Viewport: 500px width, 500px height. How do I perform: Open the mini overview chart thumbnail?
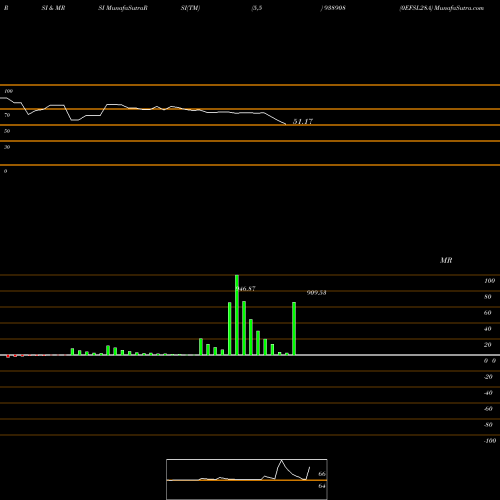point(247,479)
